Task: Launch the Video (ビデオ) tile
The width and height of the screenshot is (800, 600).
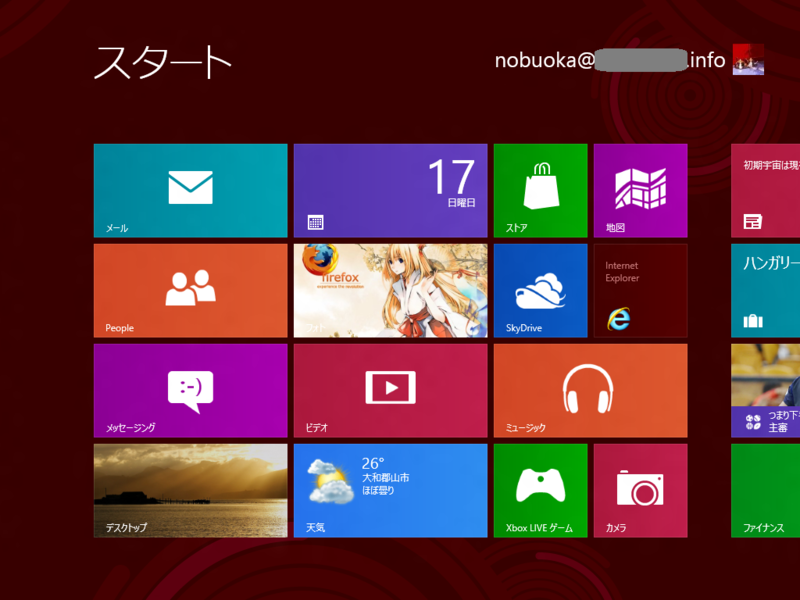Action: coord(390,390)
